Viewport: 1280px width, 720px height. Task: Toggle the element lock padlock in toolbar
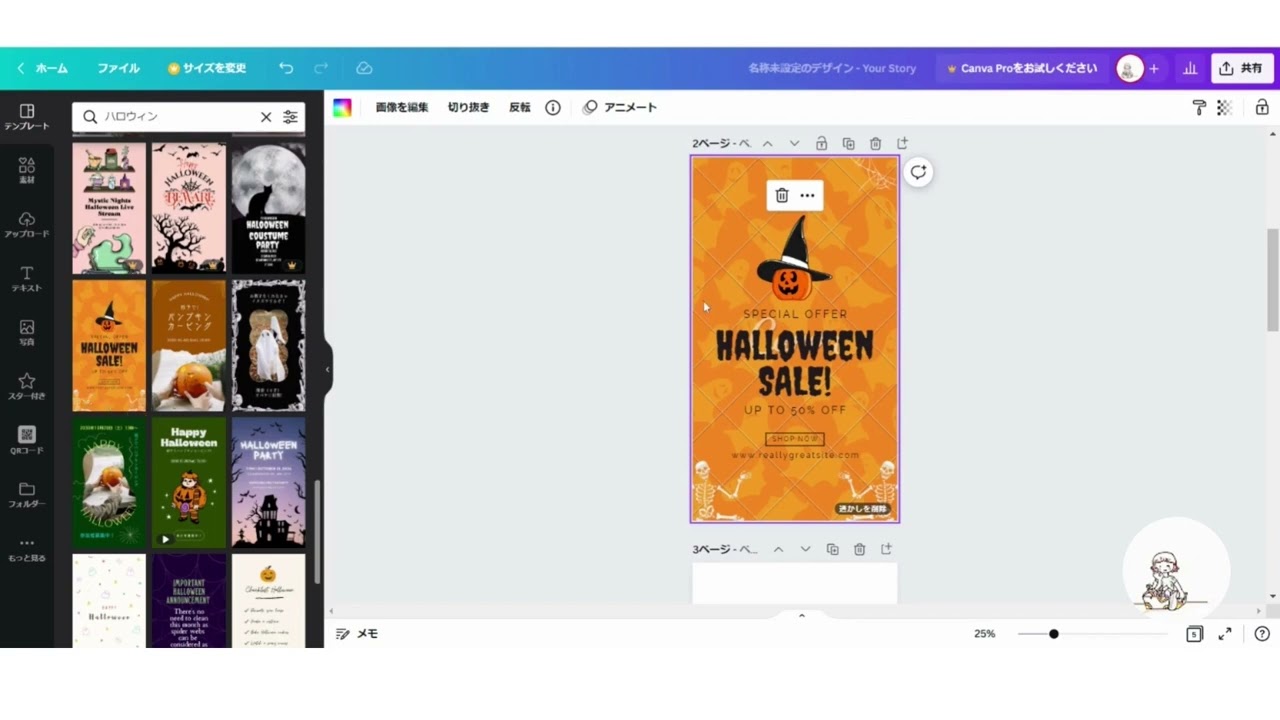click(1262, 107)
